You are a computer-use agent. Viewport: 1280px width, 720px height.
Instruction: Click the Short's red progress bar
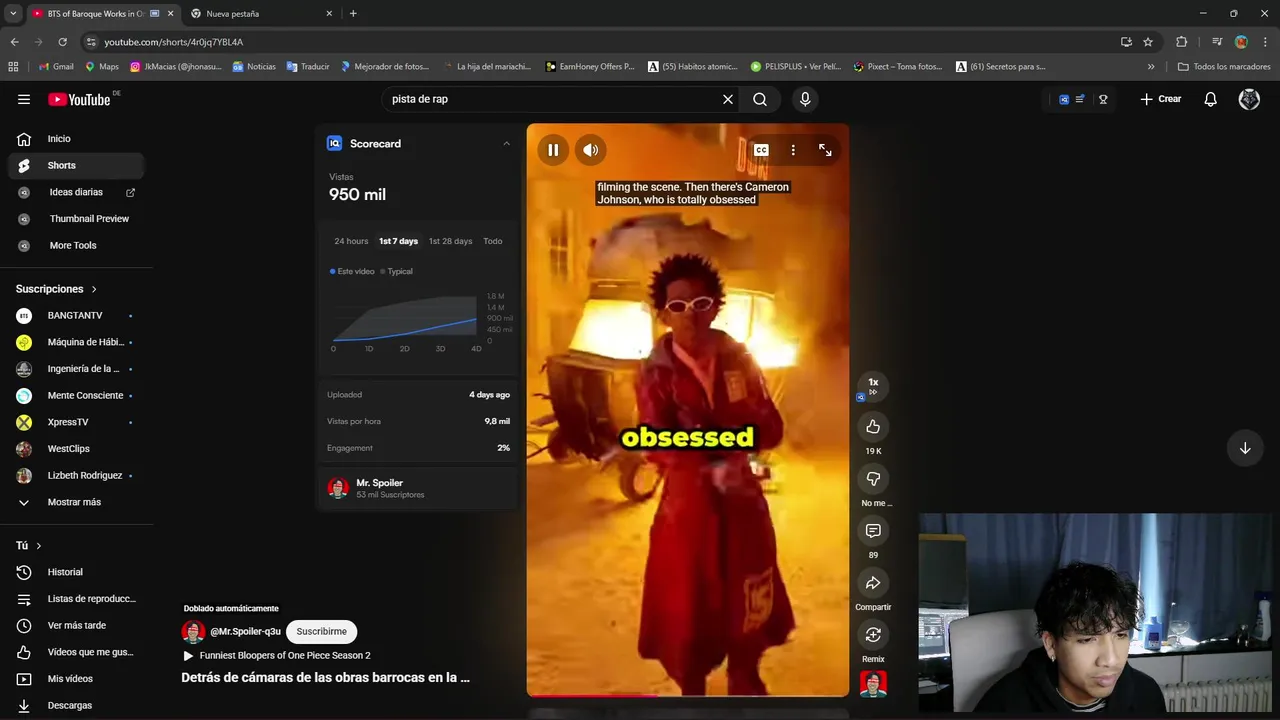(x=688, y=695)
